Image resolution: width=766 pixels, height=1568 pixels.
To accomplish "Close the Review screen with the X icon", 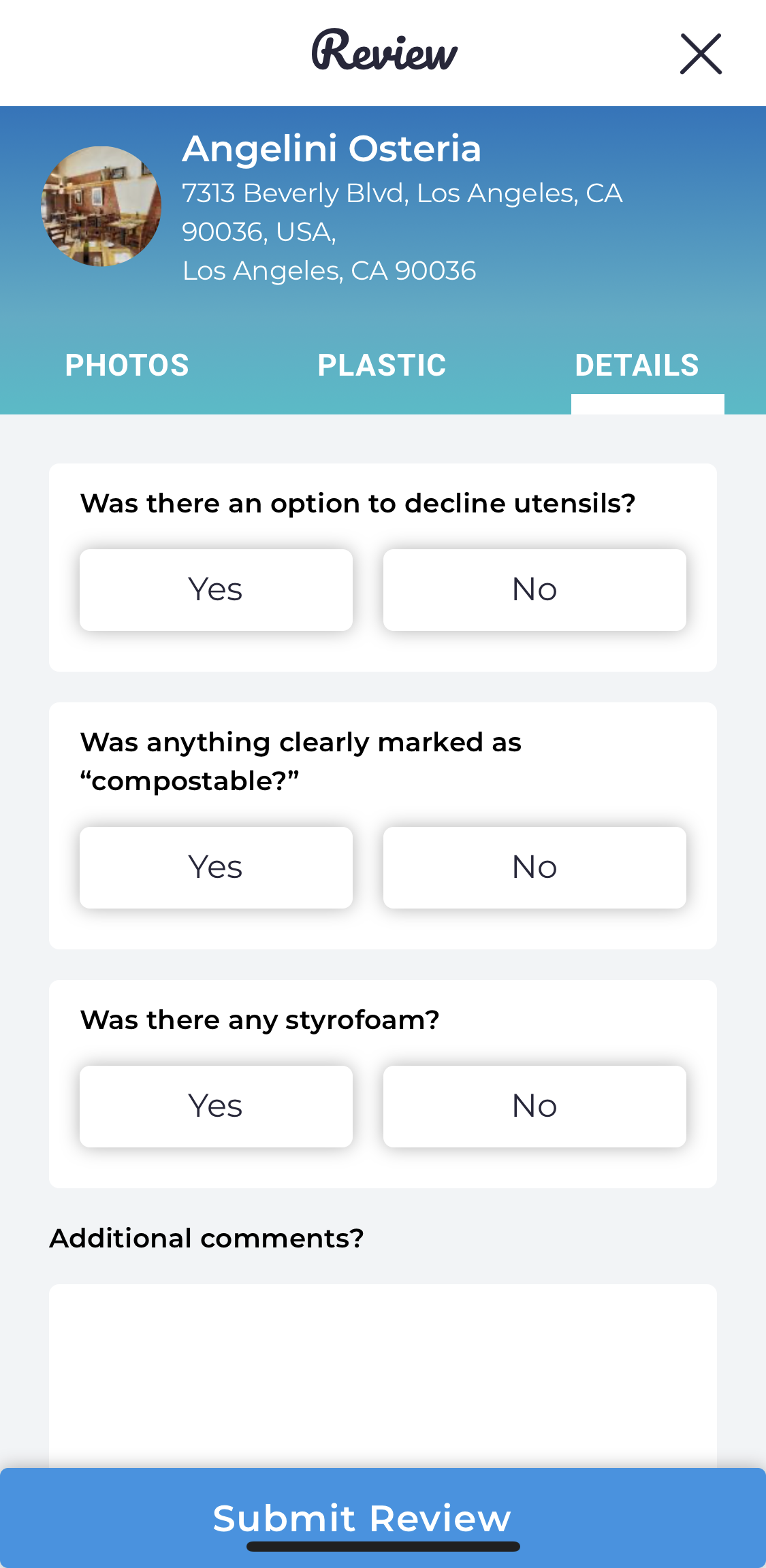I will coord(701,54).
